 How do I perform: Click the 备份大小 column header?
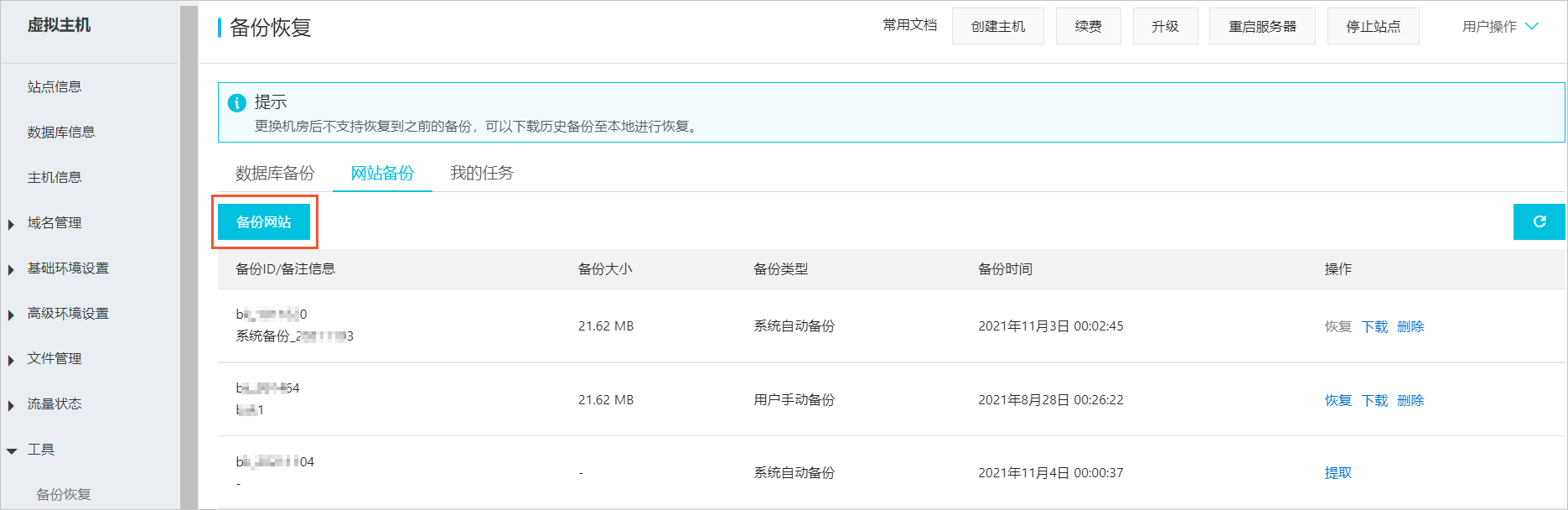tap(605, 269)
